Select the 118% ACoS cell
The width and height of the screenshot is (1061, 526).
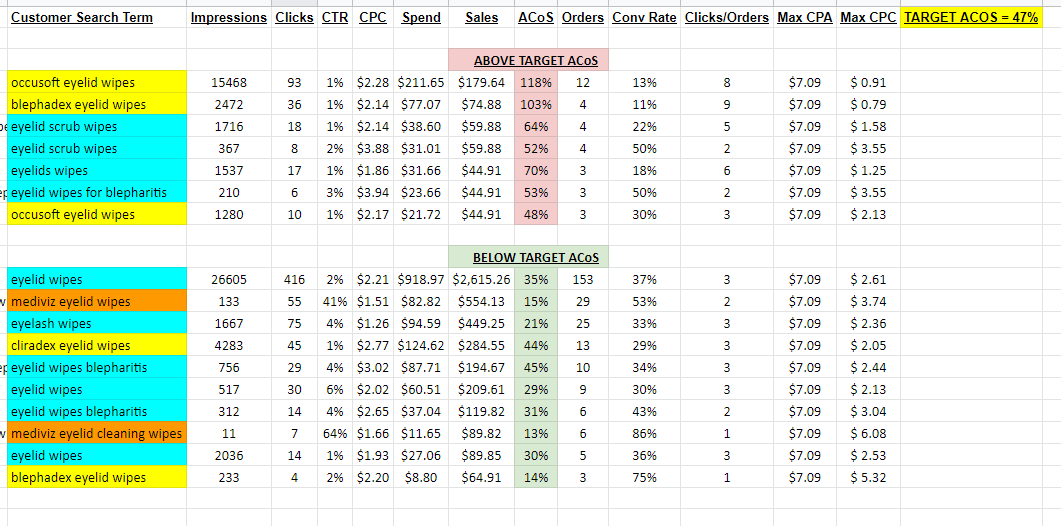[537, 83]
